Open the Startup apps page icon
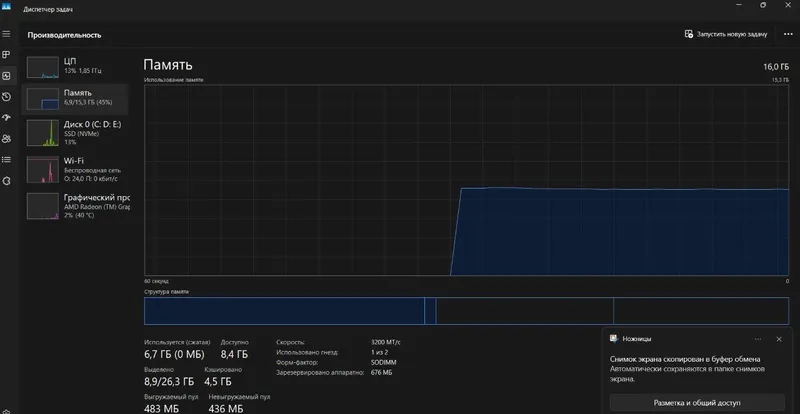 6,118
